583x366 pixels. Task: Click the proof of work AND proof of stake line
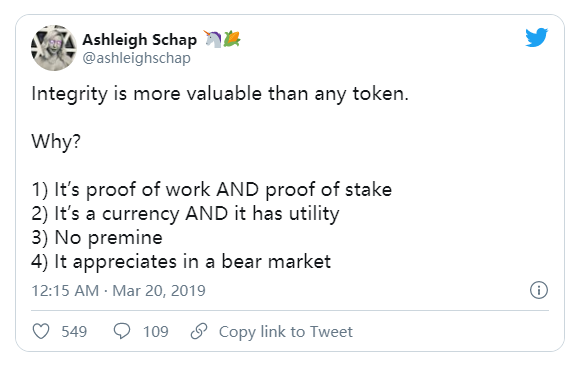point(212,190)
